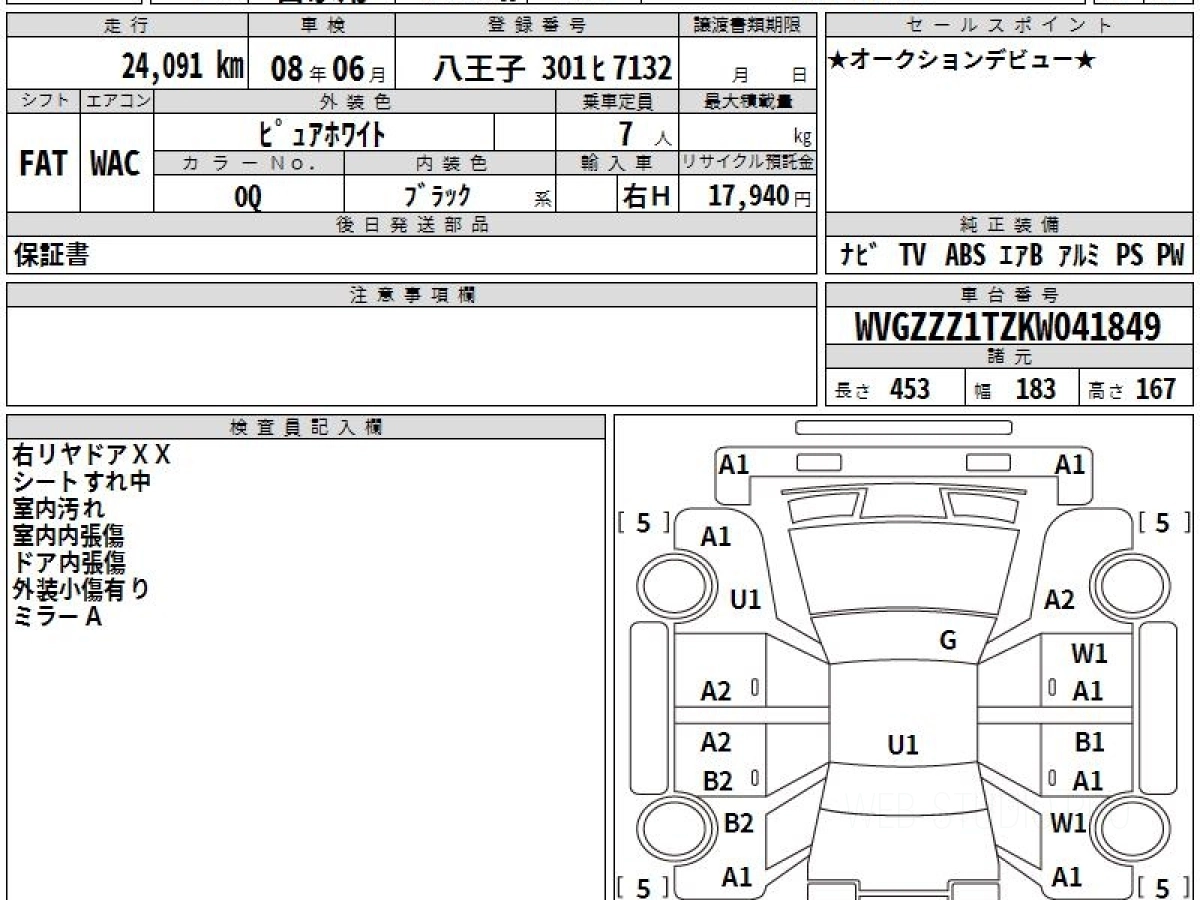Click the カラーNo. header
Image resolution: width=1200 pixels, height=900 pixels.
tap(249, 164)
